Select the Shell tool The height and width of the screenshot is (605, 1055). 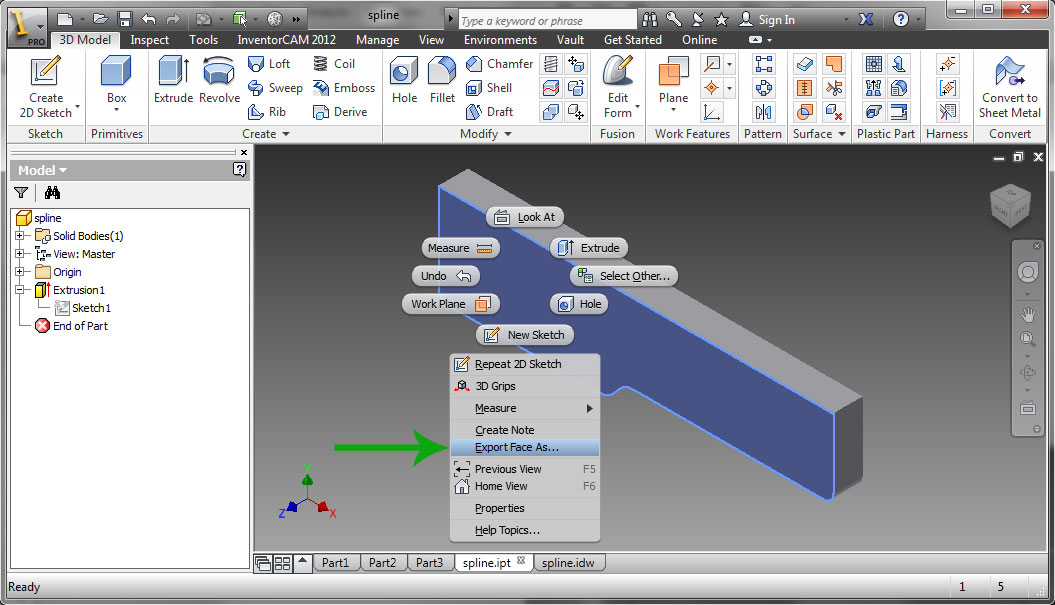tap(489, 88)
